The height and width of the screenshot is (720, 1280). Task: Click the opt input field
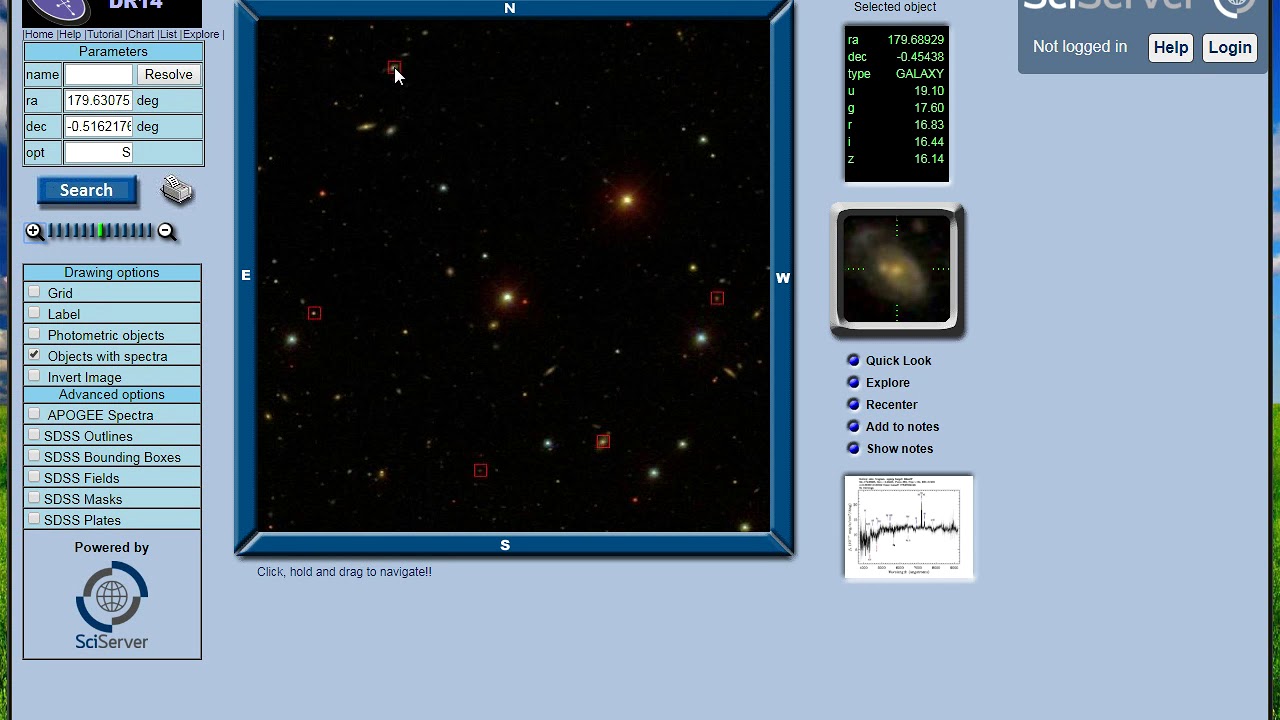pyautogui.click(x=98, y=153)
